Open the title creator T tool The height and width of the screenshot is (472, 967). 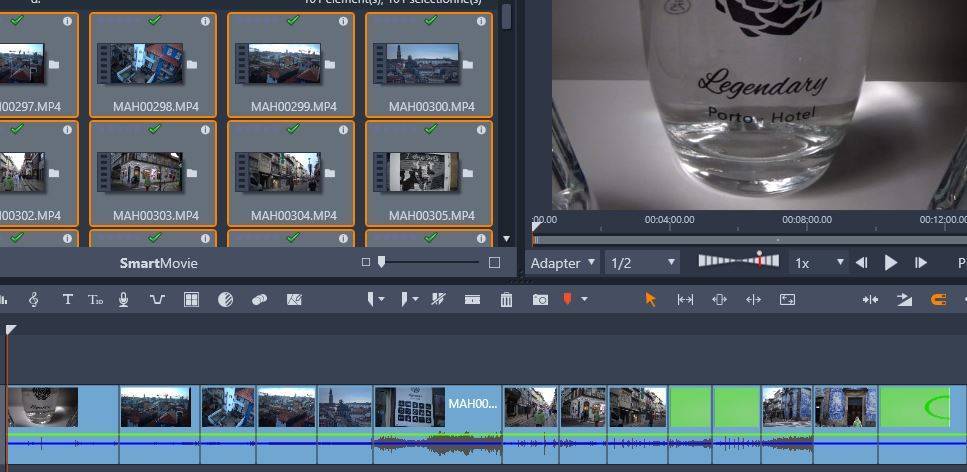68,299
